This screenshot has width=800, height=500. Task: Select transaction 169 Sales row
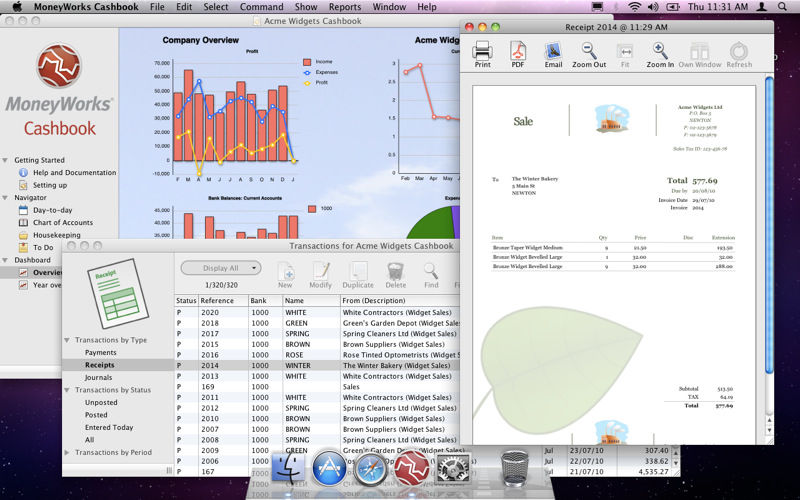click(317, 387)
